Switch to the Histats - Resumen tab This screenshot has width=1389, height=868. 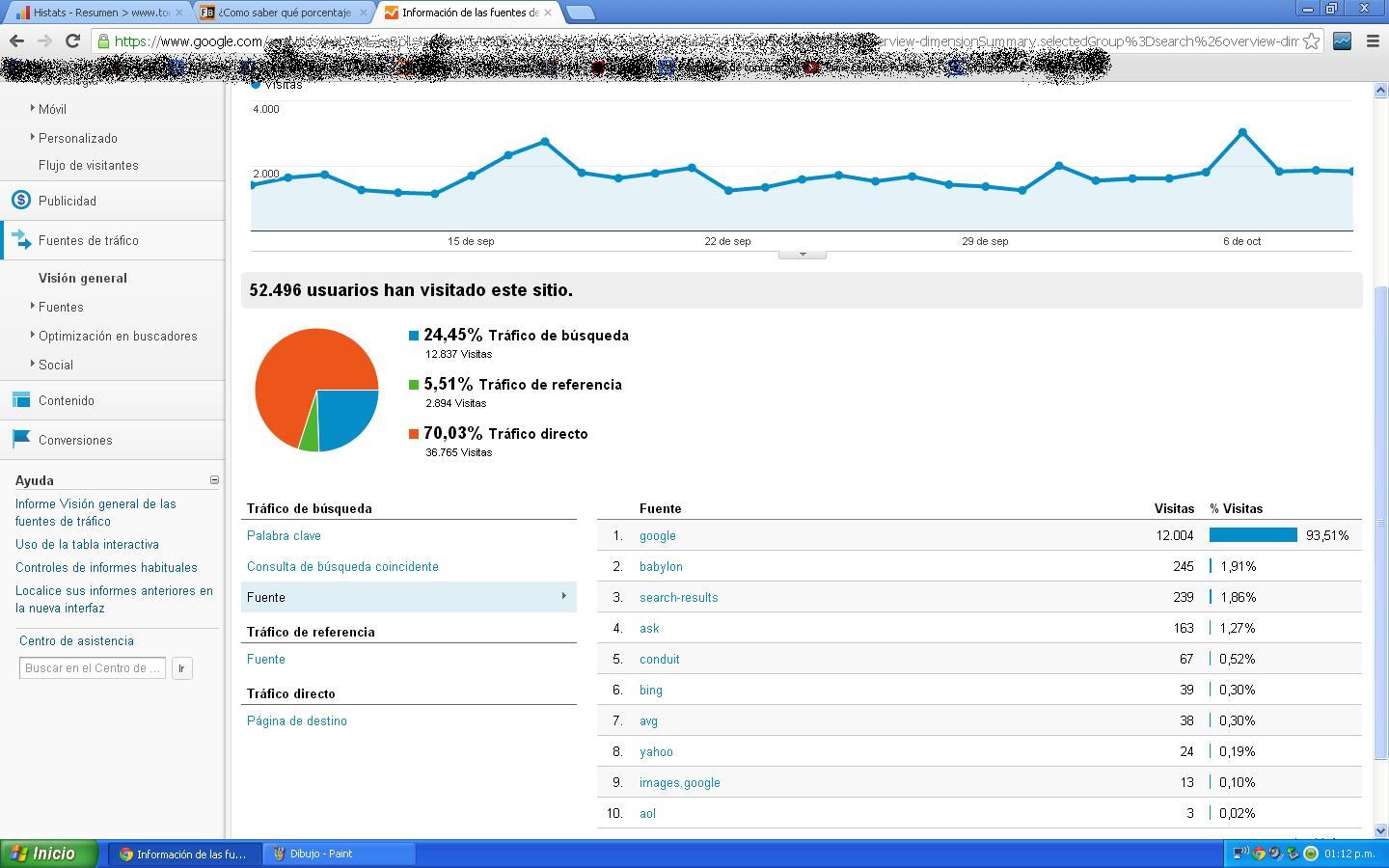(100, 13)
